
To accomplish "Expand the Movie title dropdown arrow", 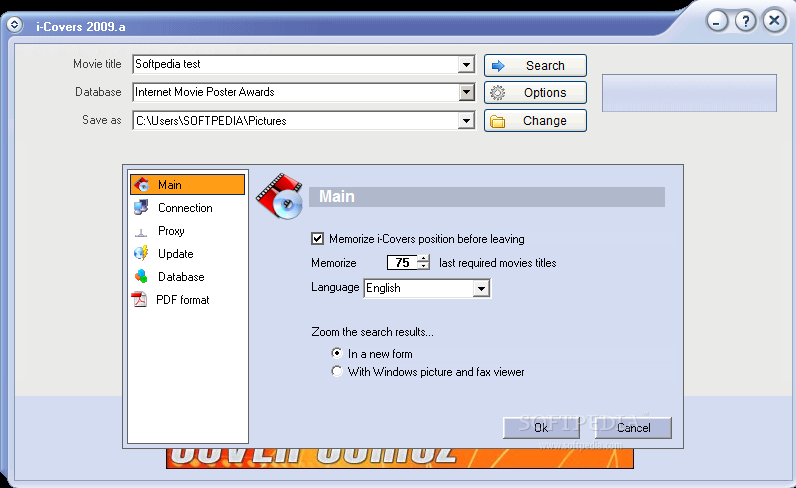I will 466,64.
